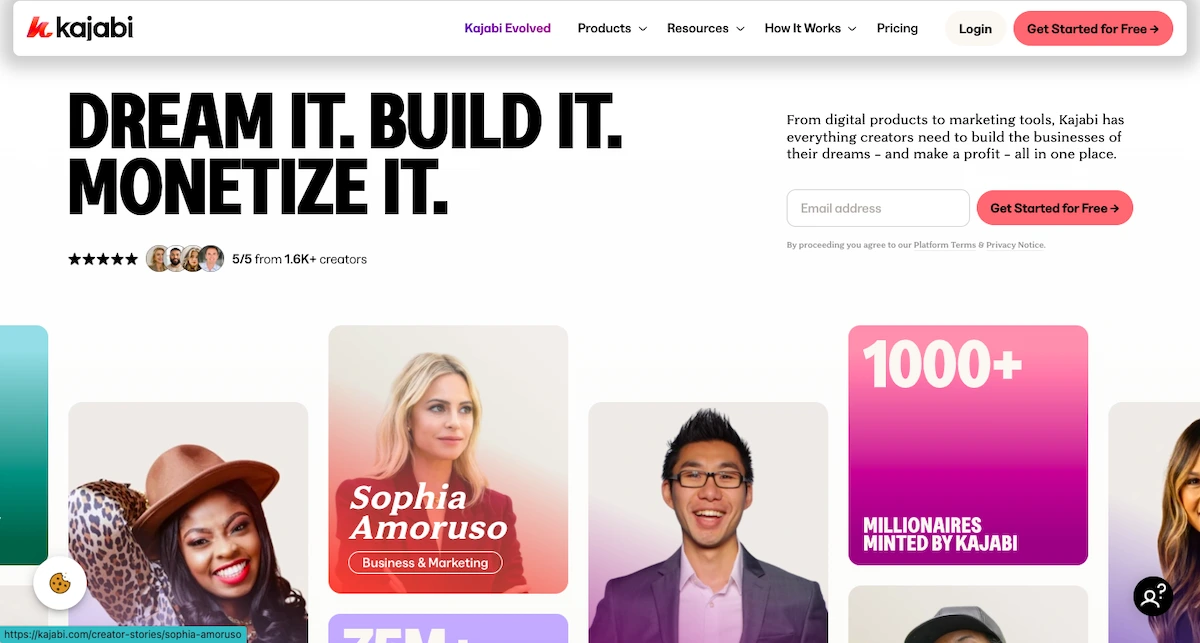Open the Kajabi Evolved menu item
The height and width of the screenshot is (643, 1200).
[507, 28]
